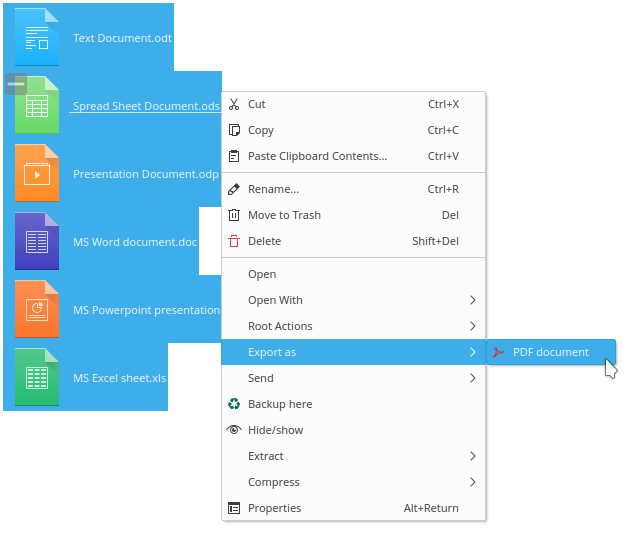Click the MS Word document.doc icon

[37, 241]
